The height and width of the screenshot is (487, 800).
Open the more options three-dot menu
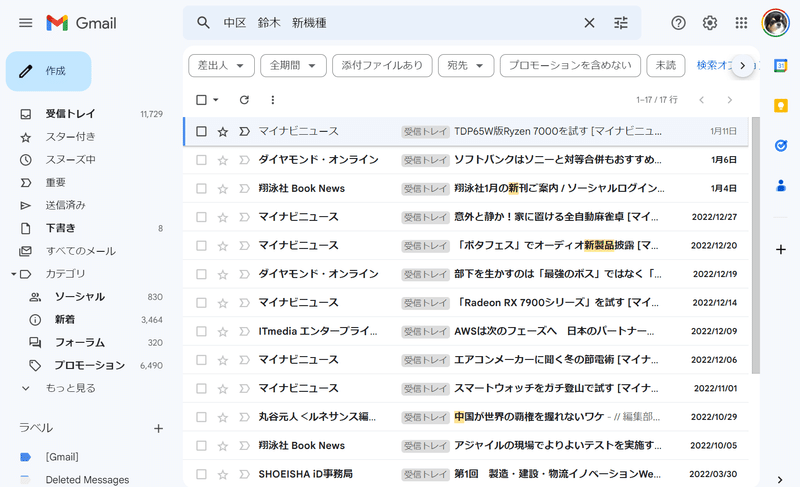272,100
